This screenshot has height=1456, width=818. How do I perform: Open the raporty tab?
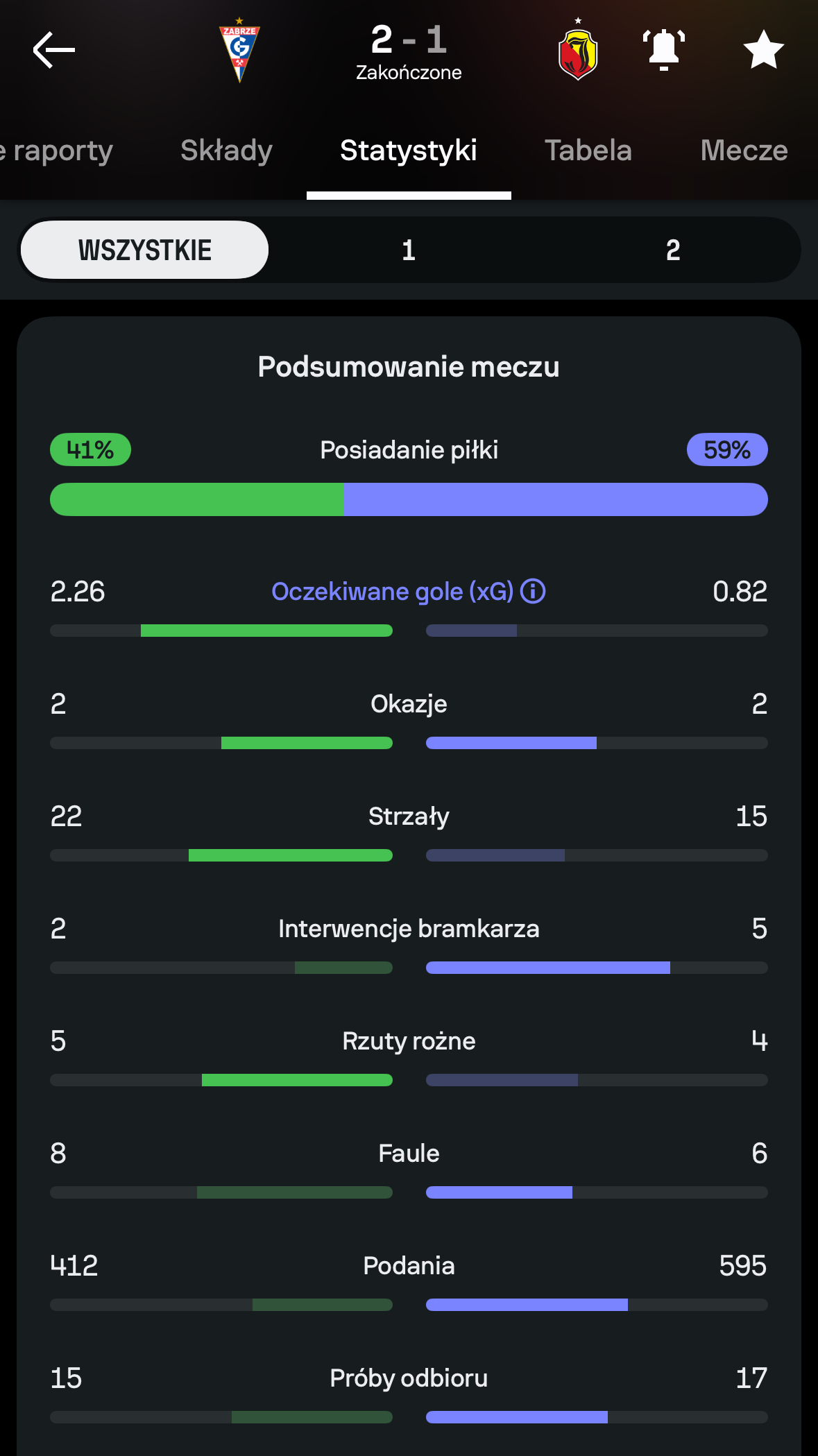click(59, 151)
